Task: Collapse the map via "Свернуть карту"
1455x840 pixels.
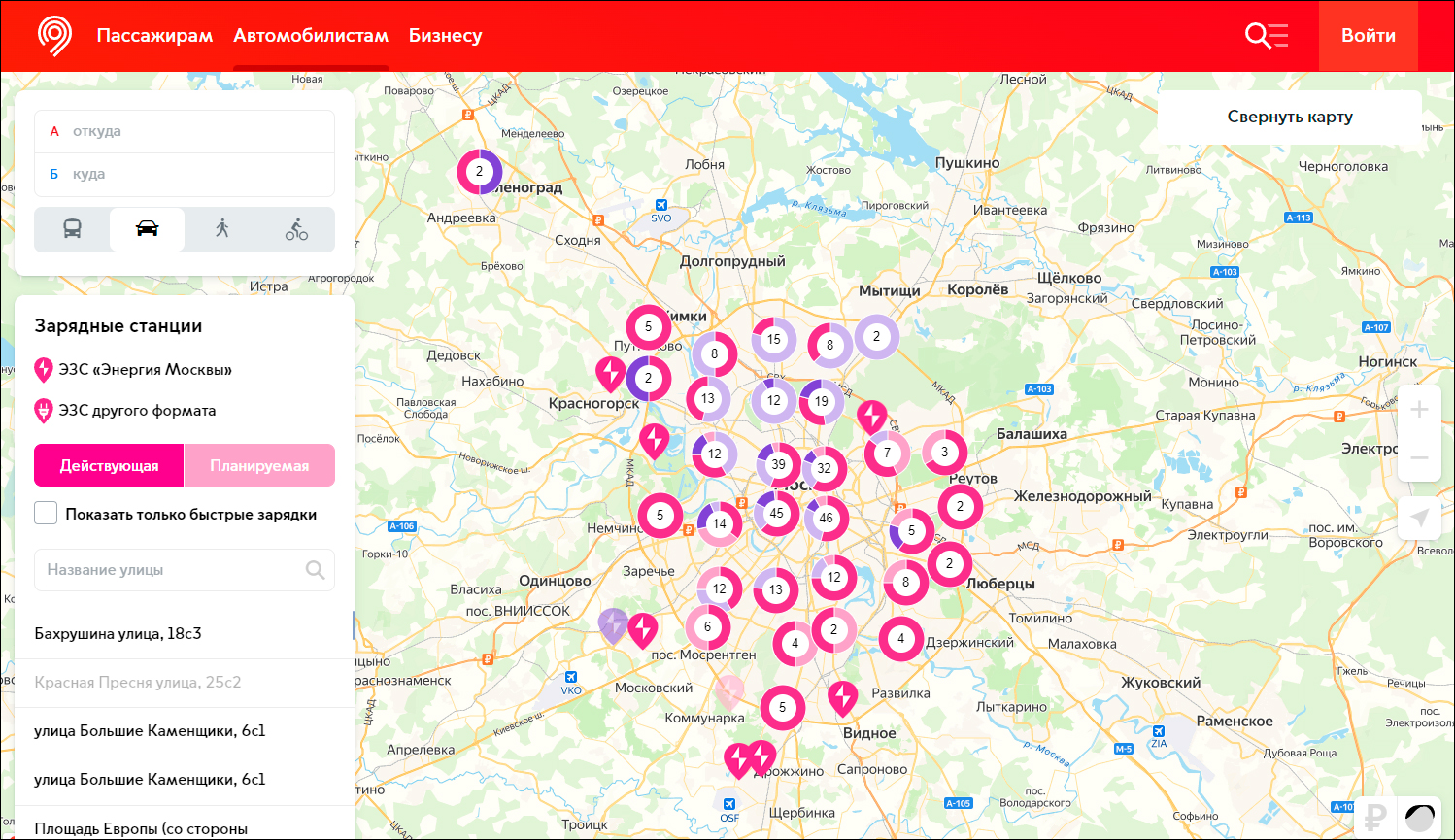Action: [1289, 116]
